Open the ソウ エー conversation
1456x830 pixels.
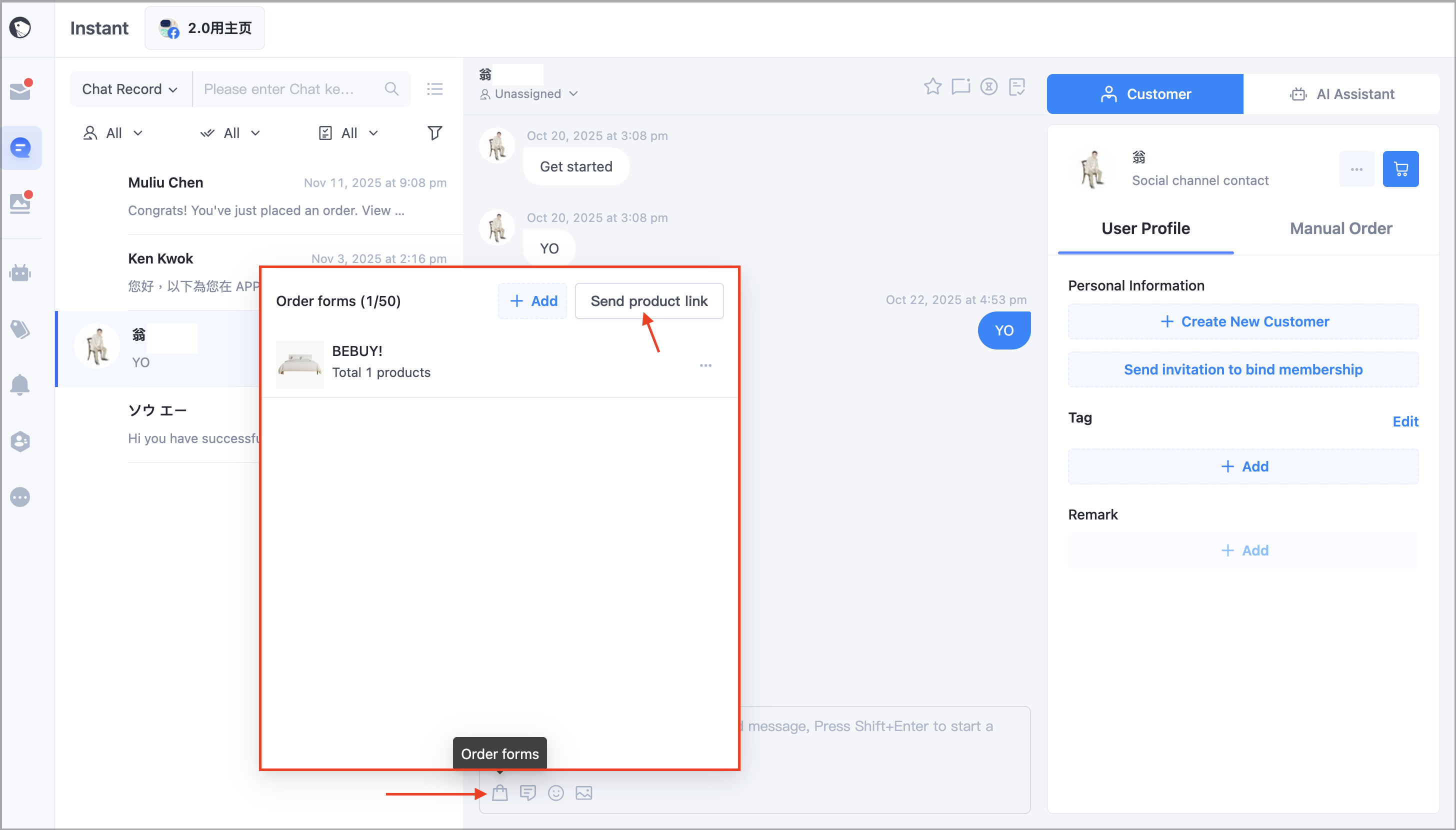point(158,424)
